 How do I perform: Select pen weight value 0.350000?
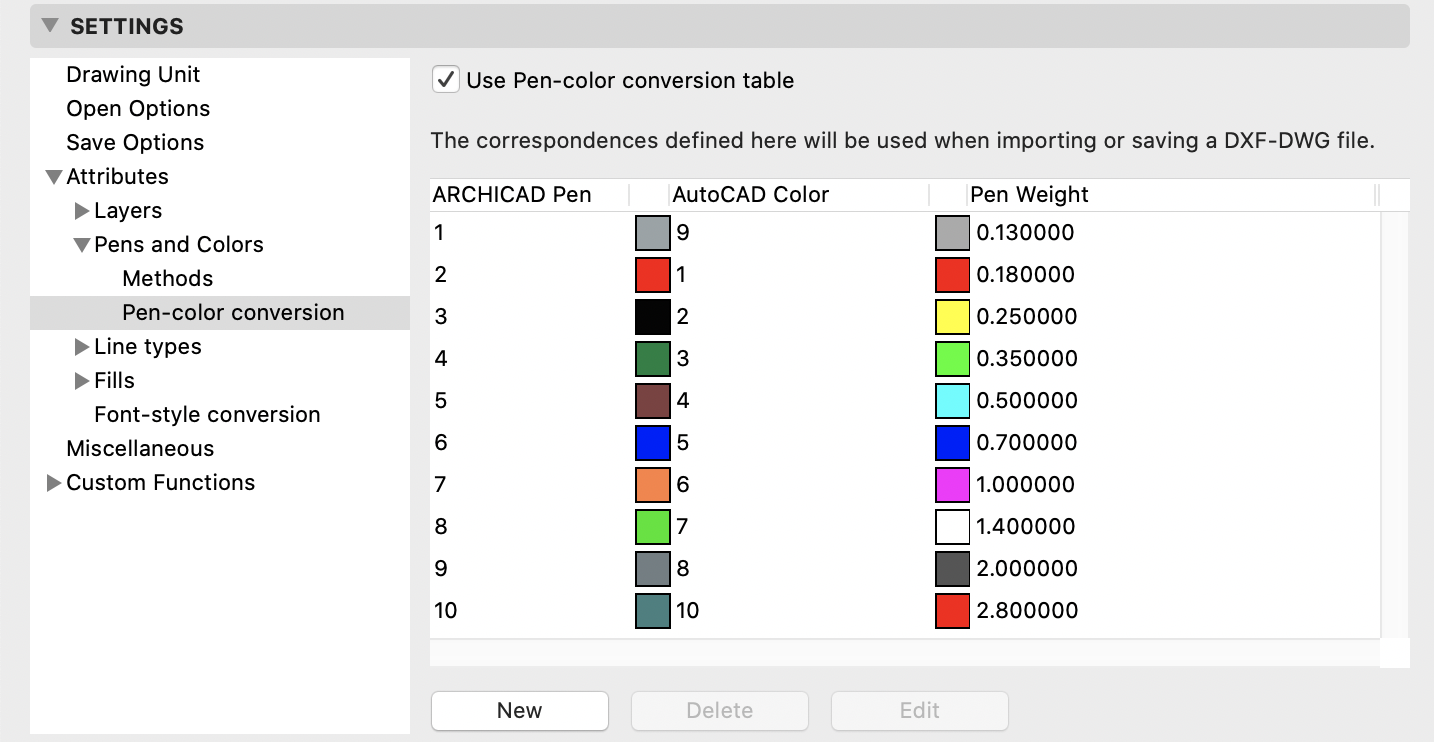[x=1027, y=359]
